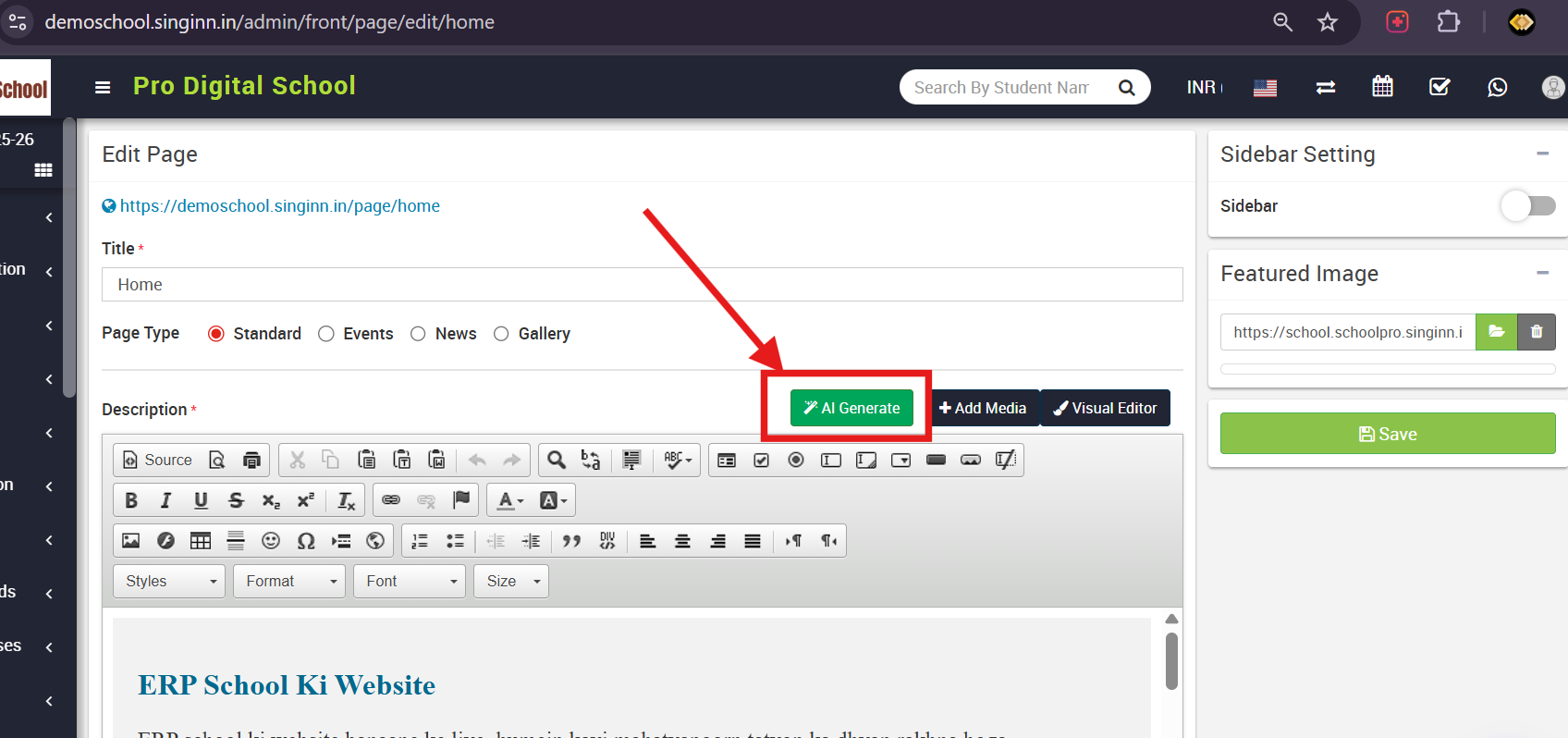Collapse the Sidebar Setting panel
This screenshot has height=738, width=1568.
coord(1542,154)
